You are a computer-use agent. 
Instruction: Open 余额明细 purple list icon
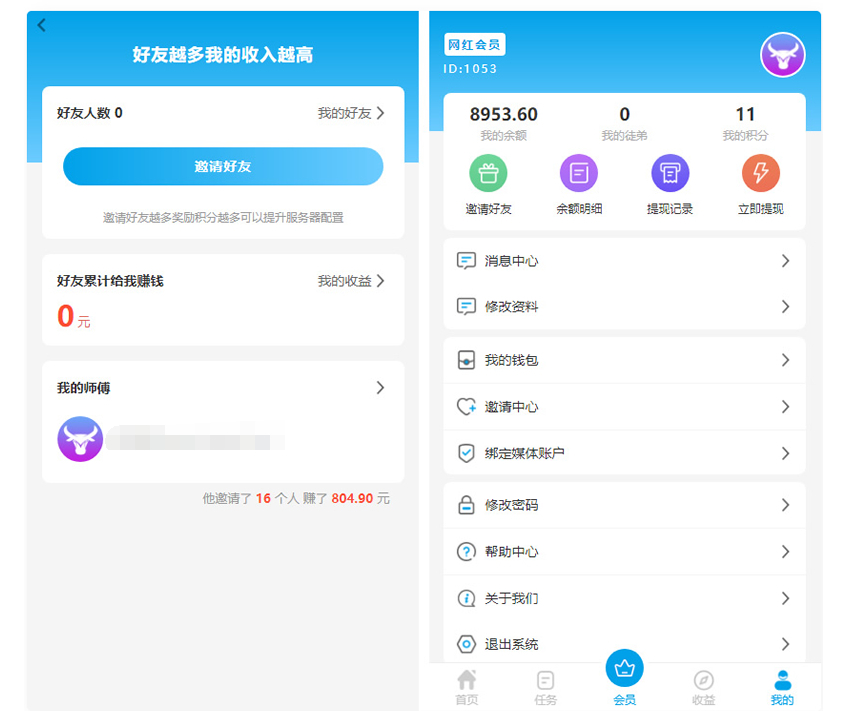(579, 174)
